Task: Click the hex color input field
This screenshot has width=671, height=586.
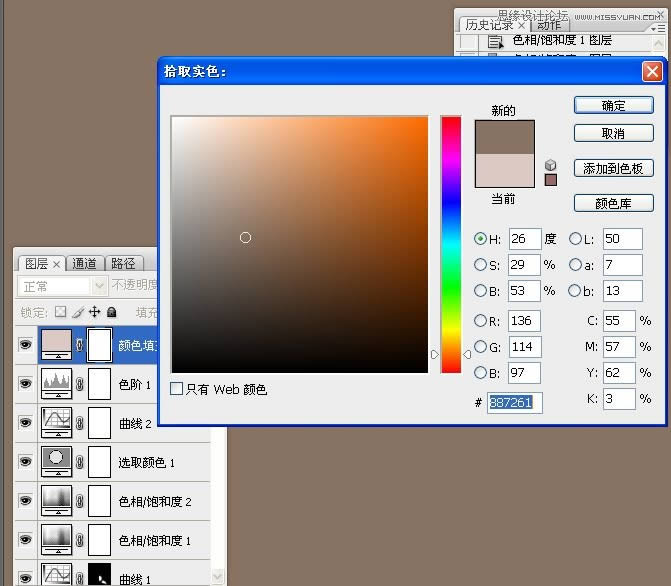Action: pos(515,402)
